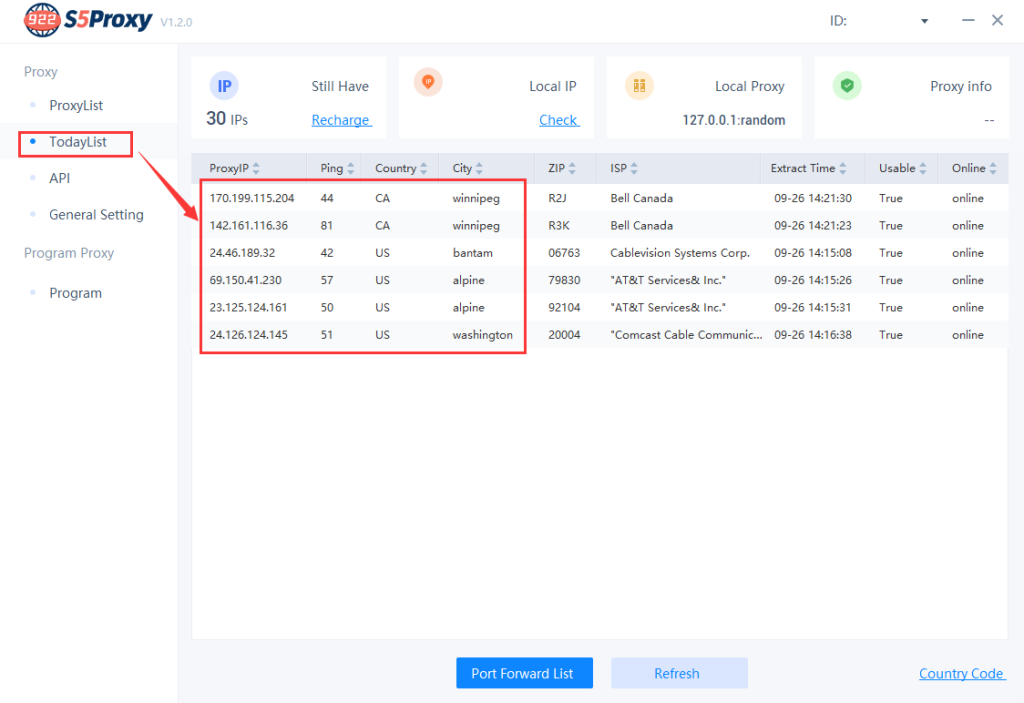
Task: Select TodayList in the sidebar
Action: tap(78, 142)
